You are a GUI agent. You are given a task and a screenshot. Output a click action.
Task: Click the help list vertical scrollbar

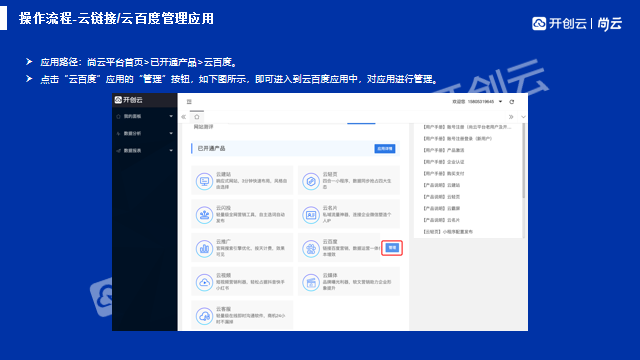[524, 161]
